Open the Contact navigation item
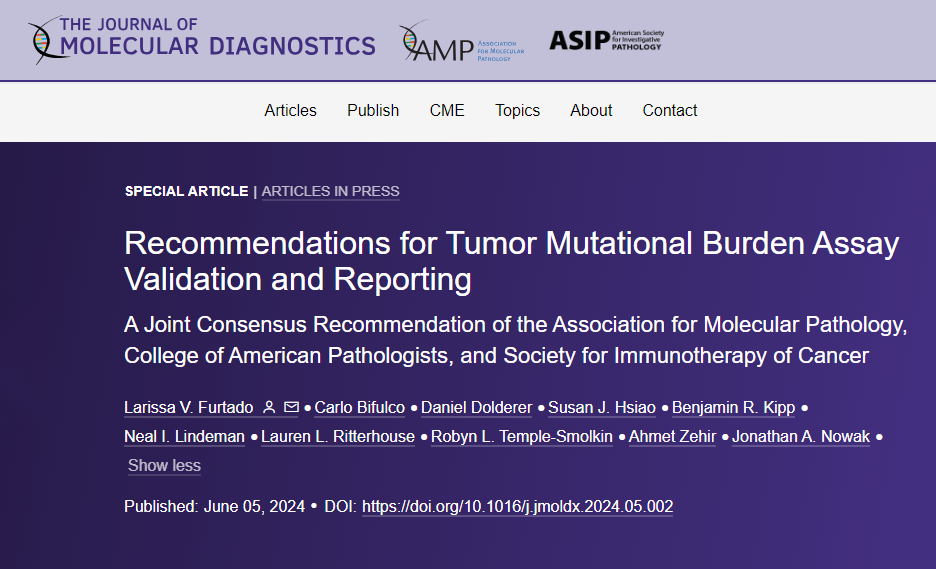Screen dimensions: 936x569 (670, 111)
